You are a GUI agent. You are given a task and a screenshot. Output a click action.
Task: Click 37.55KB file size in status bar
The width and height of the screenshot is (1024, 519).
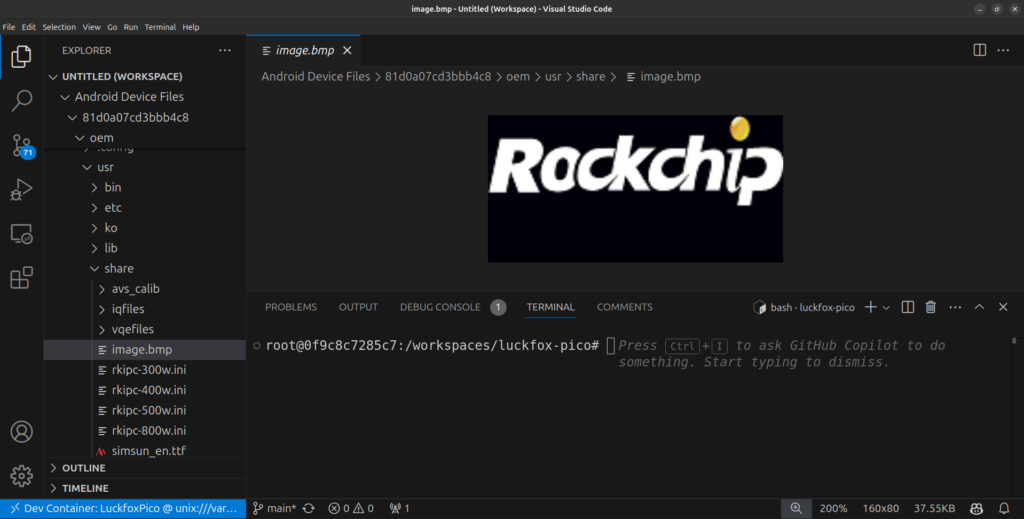tap(934, 508)
